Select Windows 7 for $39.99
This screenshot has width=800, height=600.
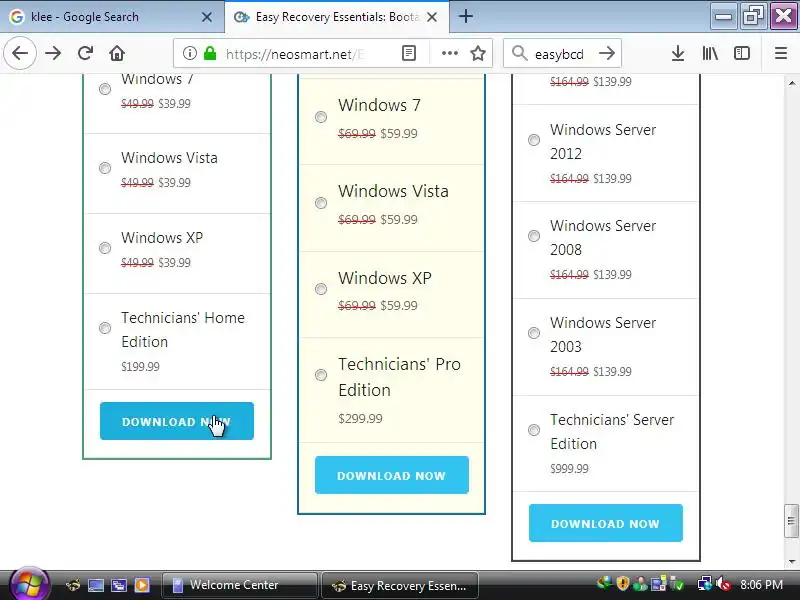[105, 89]
